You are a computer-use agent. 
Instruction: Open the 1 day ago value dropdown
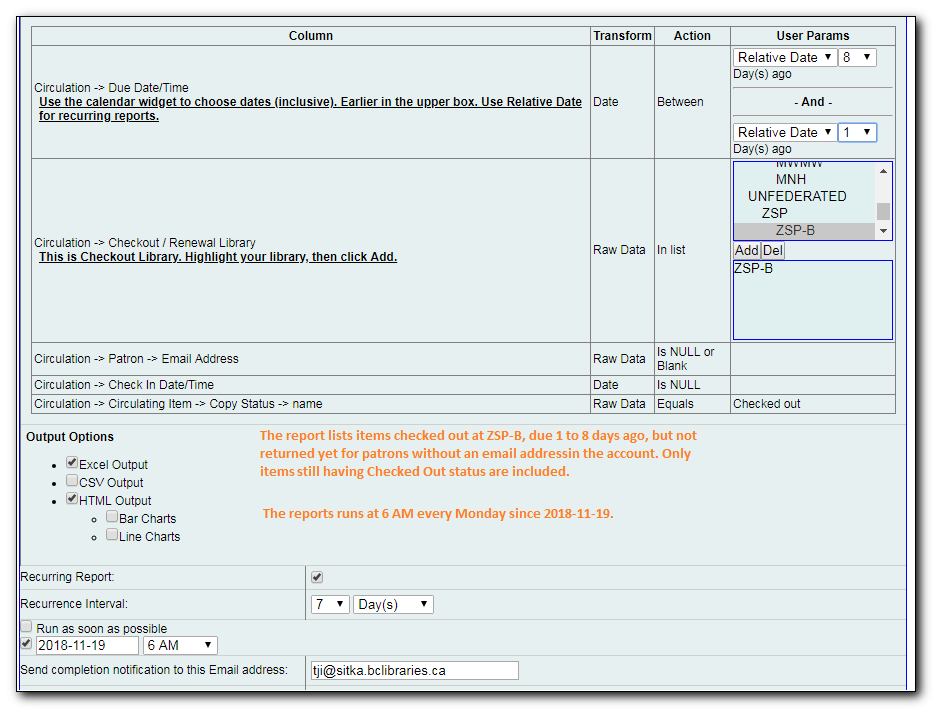[x=857, y=132]
